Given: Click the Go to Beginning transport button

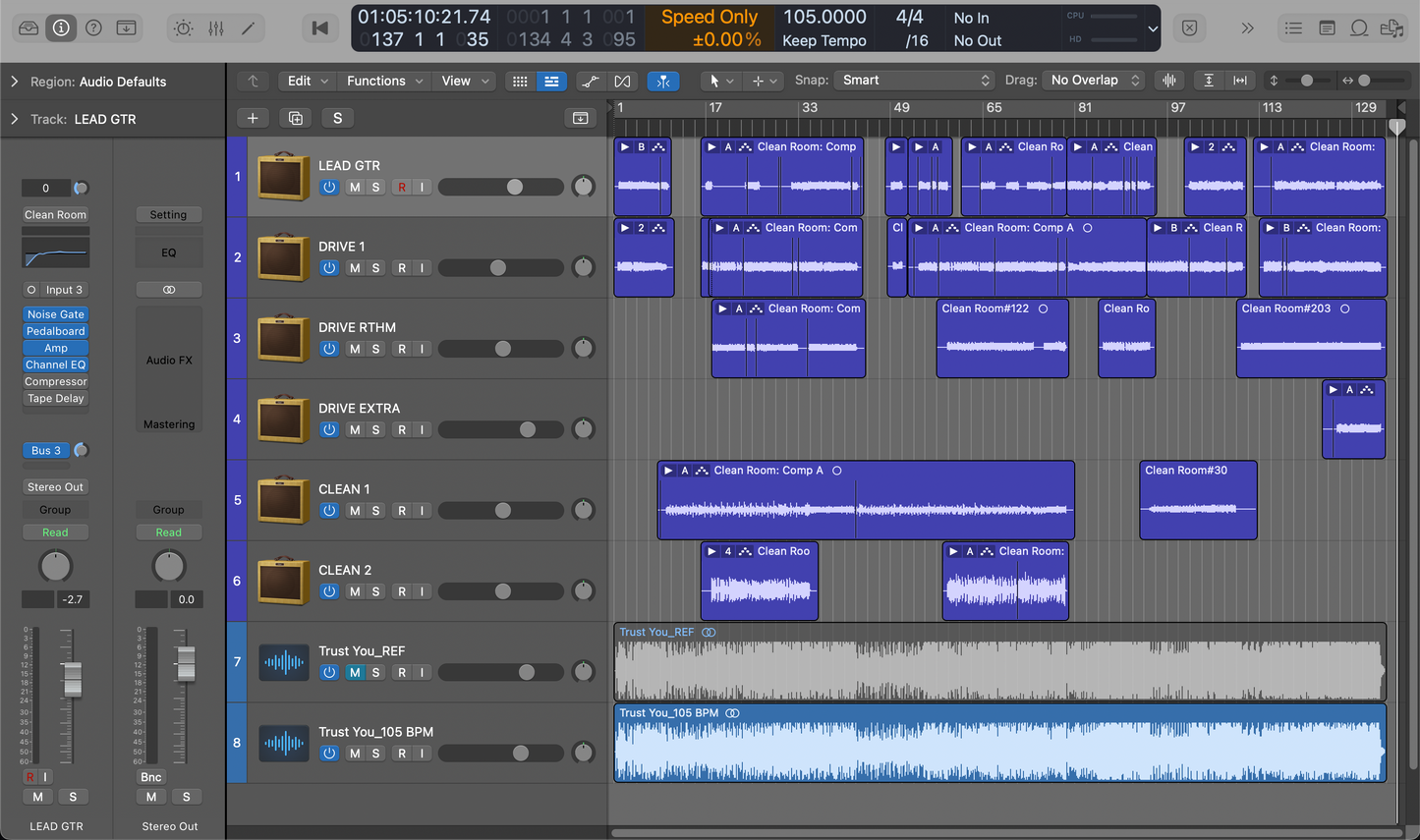Looking at the screenshot, I should (x=319, y=28).
